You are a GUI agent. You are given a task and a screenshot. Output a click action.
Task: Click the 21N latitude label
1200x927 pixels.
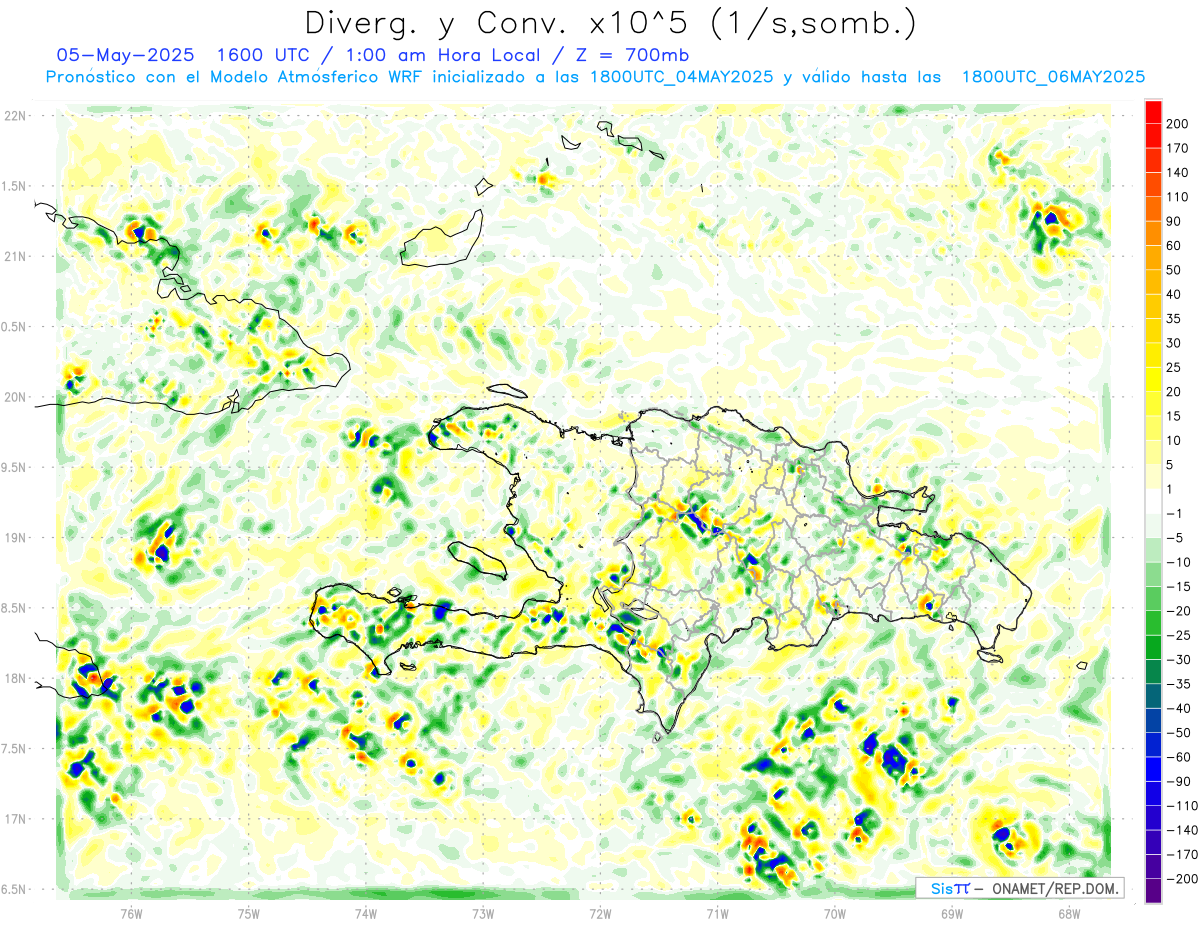click(x=15, y=257)
